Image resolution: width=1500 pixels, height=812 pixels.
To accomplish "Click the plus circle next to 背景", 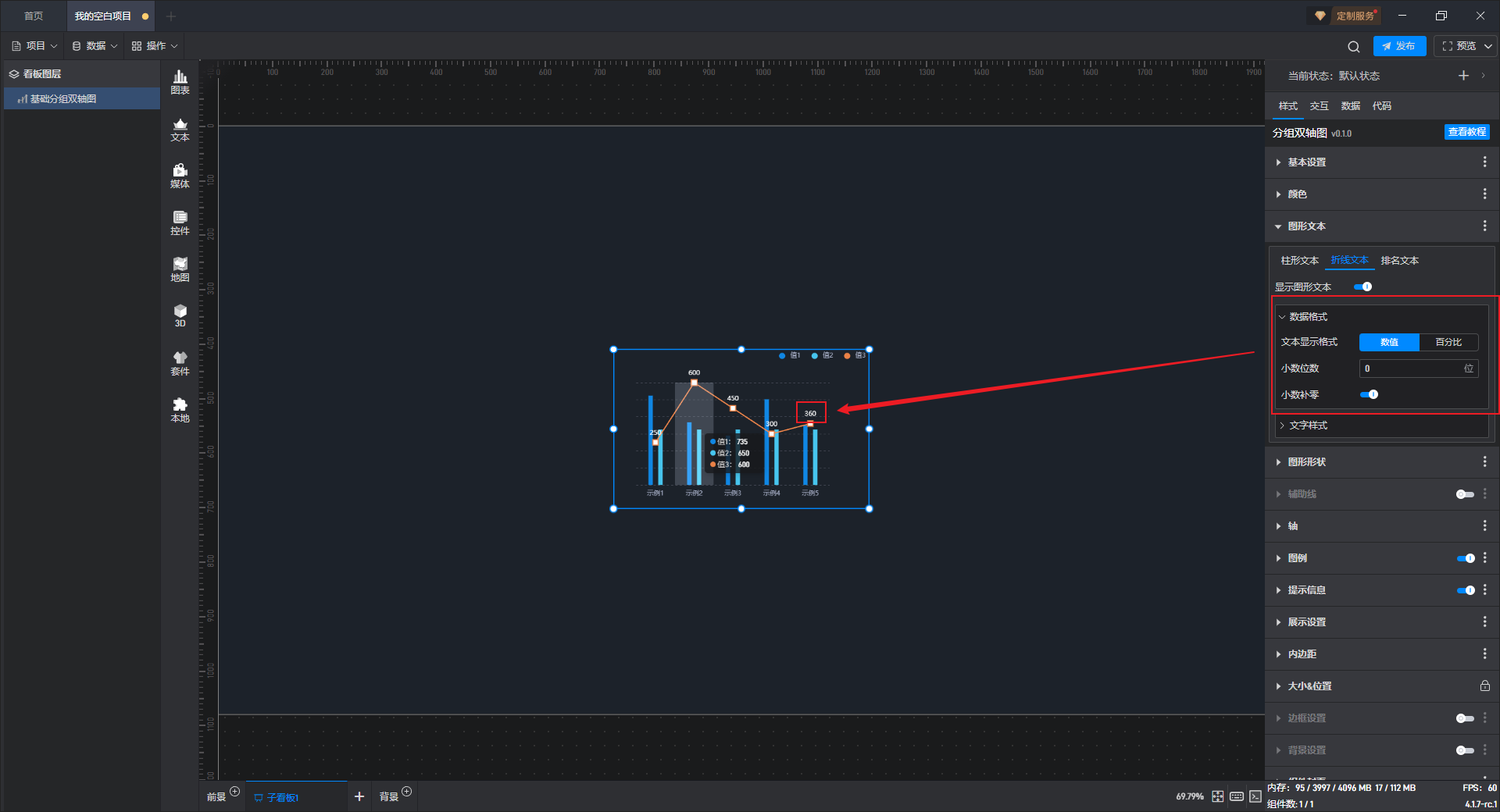I will pos(406,791).
